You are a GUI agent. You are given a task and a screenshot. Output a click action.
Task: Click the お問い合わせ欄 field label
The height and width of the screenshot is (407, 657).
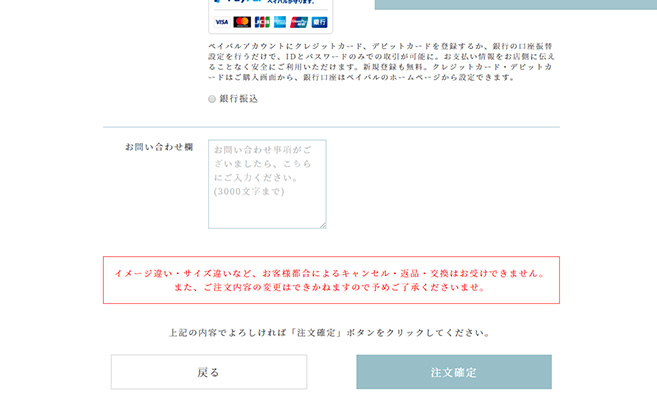(159, 147)
